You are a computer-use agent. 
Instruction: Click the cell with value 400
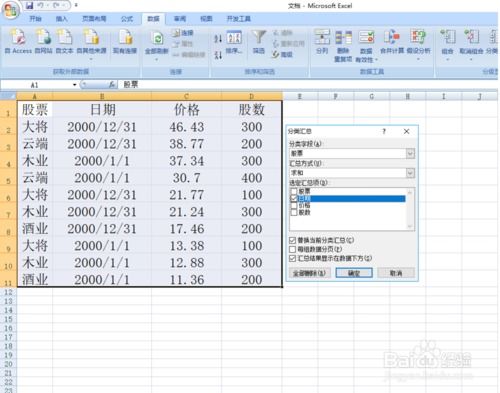252,178
